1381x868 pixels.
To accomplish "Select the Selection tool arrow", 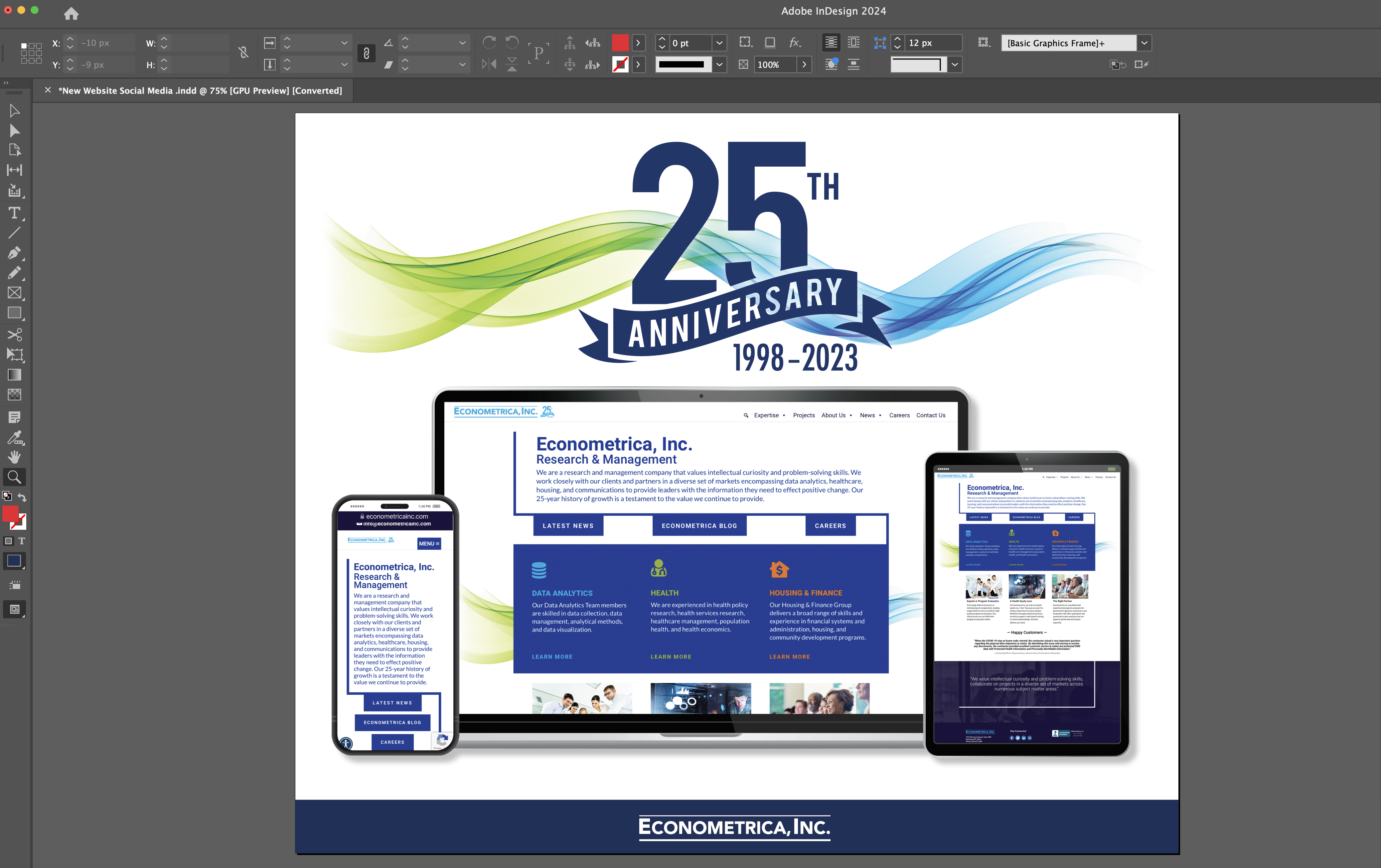I will 15,111.
